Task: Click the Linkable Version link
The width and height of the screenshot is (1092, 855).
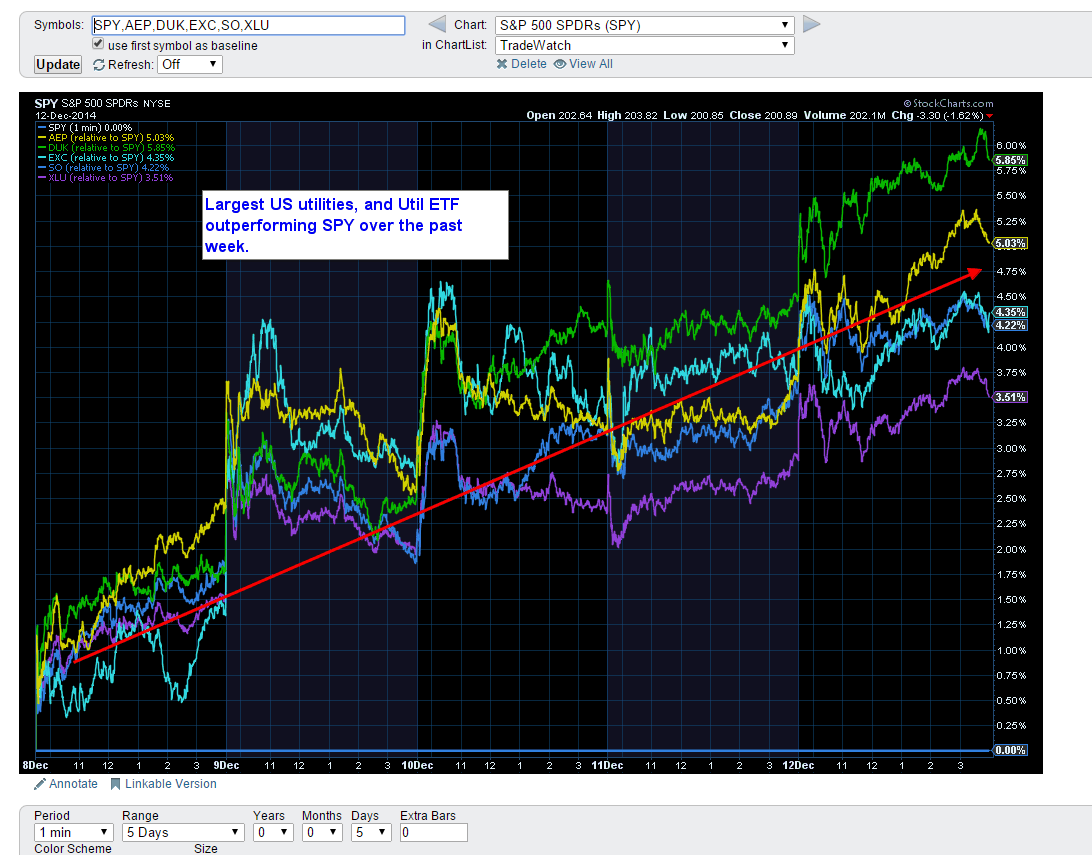Action: point(171,784)
